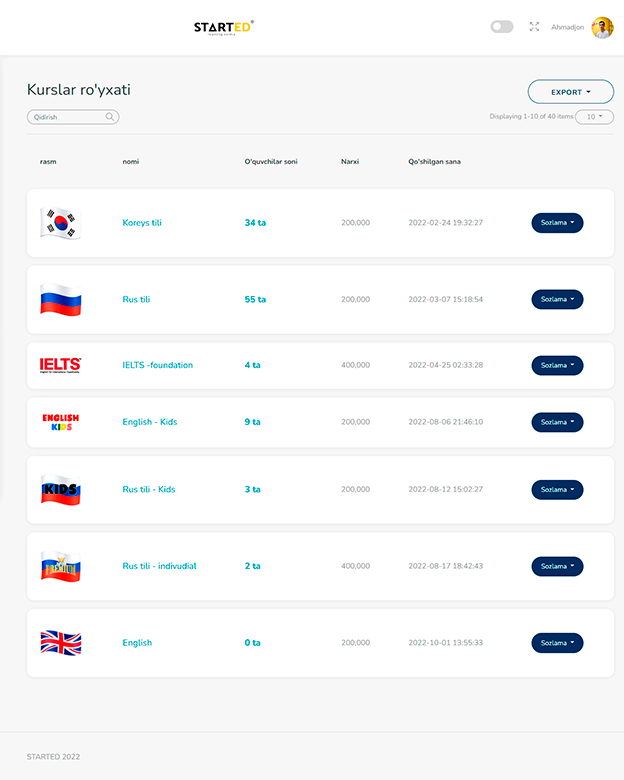This screenshot has width=624, height=780.
Task: Click the search magnifier icon
Action: click(110, 117)
